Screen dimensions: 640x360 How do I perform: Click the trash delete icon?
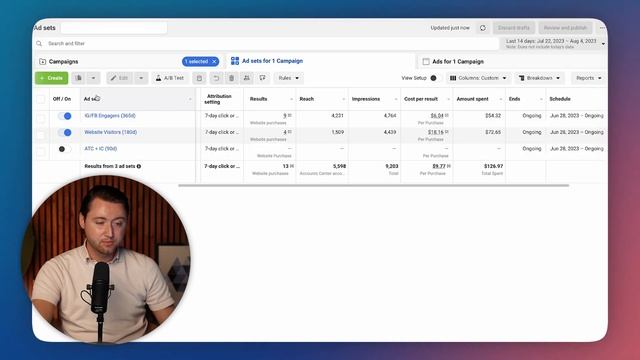(231, 78)
